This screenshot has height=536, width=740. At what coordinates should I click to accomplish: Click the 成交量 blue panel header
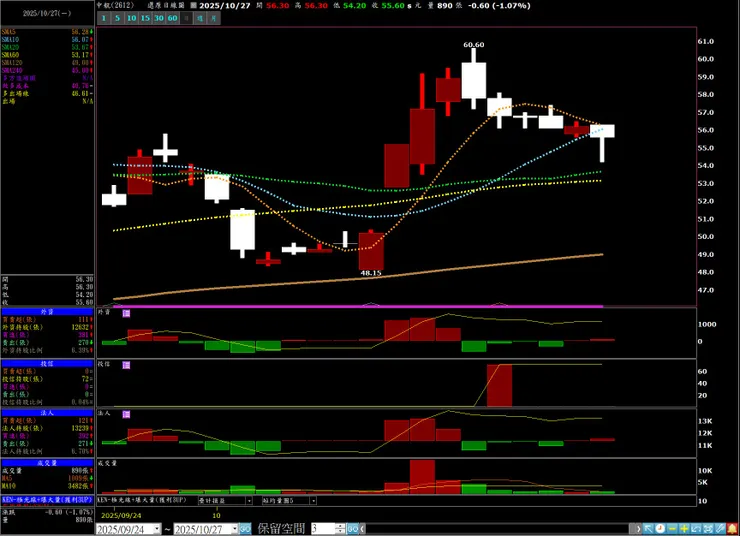[x=47, y=463]
